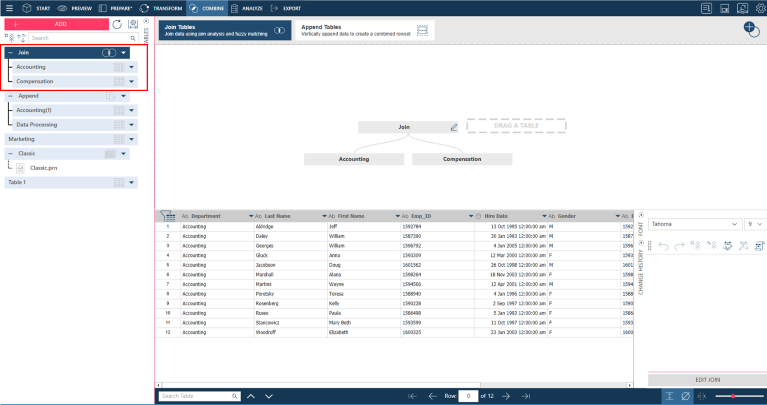Switch to the PREVIEW tab
The height and width of the screenshot is (405, 767).
tap(74, 8)
